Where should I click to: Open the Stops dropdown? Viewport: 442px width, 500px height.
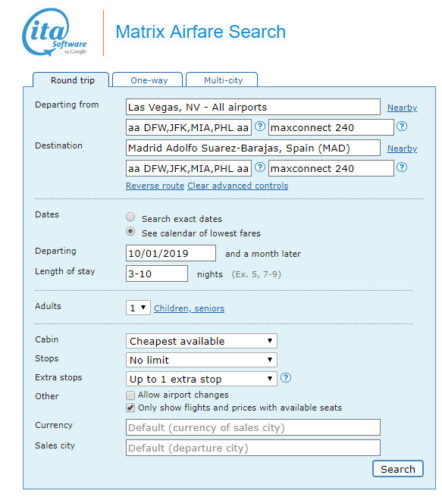tap(201, 360)
